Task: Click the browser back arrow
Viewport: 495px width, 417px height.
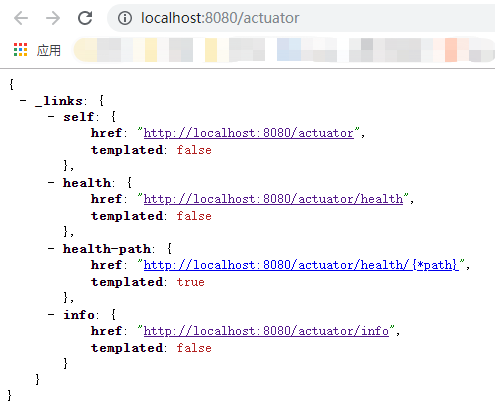Action: click(x=21, y=18)
